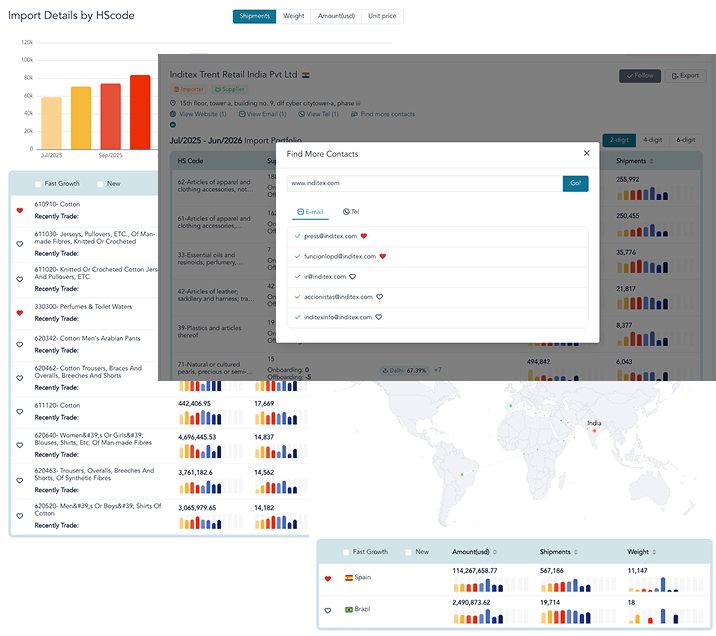Favorite 620342 Cotton Men's Arabian Pants

click(20, 345)
